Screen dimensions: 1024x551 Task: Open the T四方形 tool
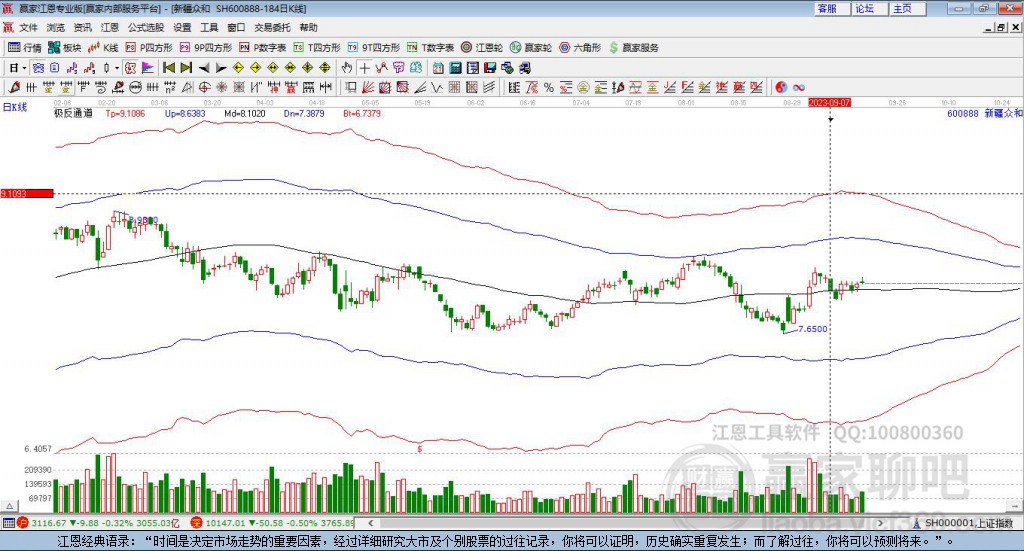click(317, 48)
